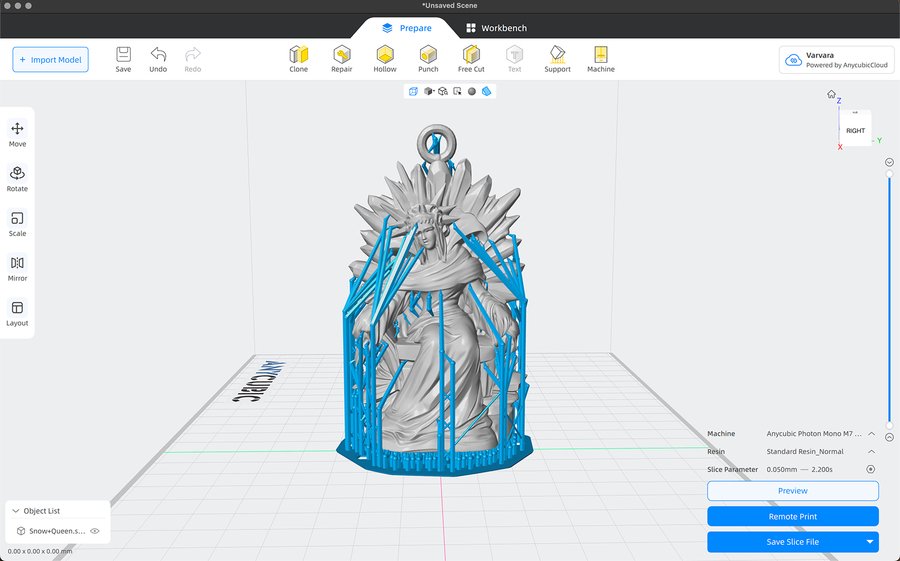The image size is (900, 561).
Task: Click the layer slider handle on right
Action: (x=889, y=174)
